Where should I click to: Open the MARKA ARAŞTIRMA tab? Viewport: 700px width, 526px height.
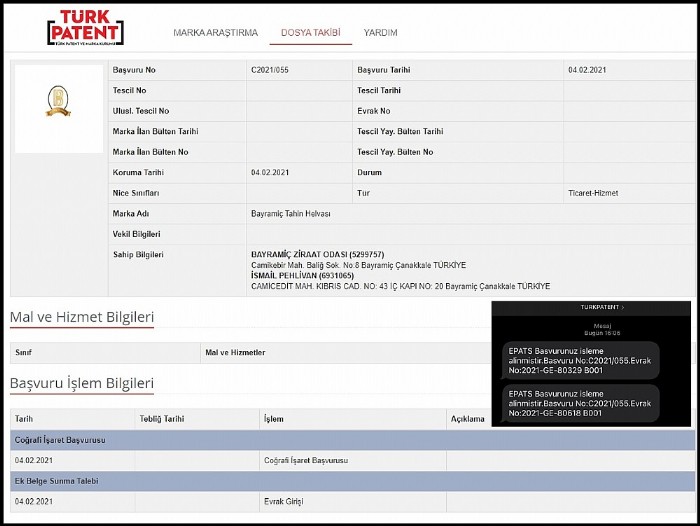(x=216, y=33)
